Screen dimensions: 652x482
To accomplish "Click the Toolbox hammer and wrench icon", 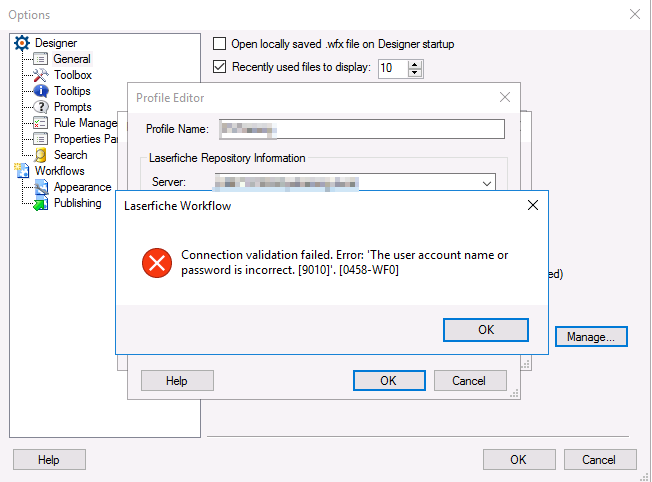I will pos(41,75).
